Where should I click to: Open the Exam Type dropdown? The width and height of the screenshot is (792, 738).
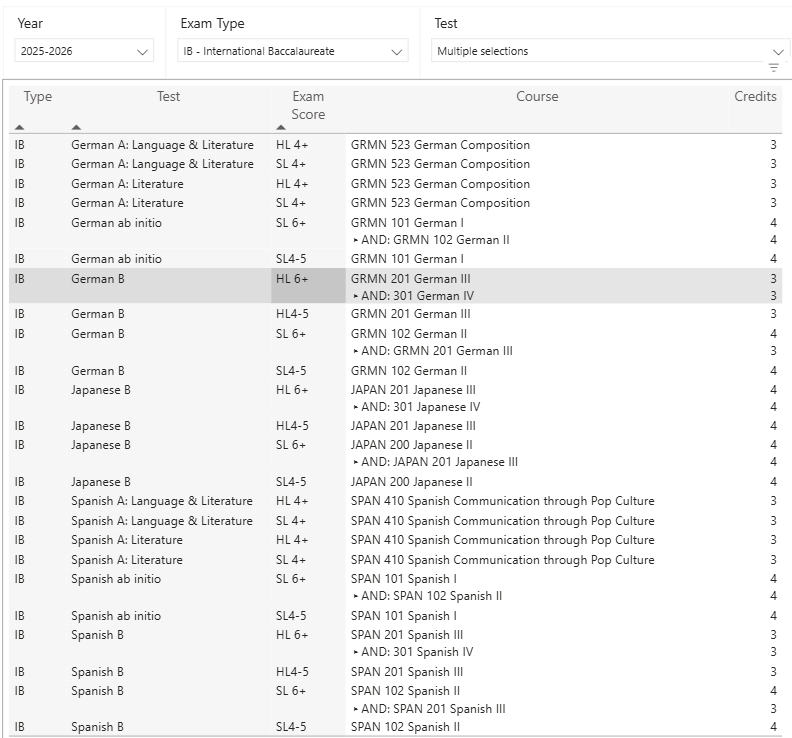point(292,51)
